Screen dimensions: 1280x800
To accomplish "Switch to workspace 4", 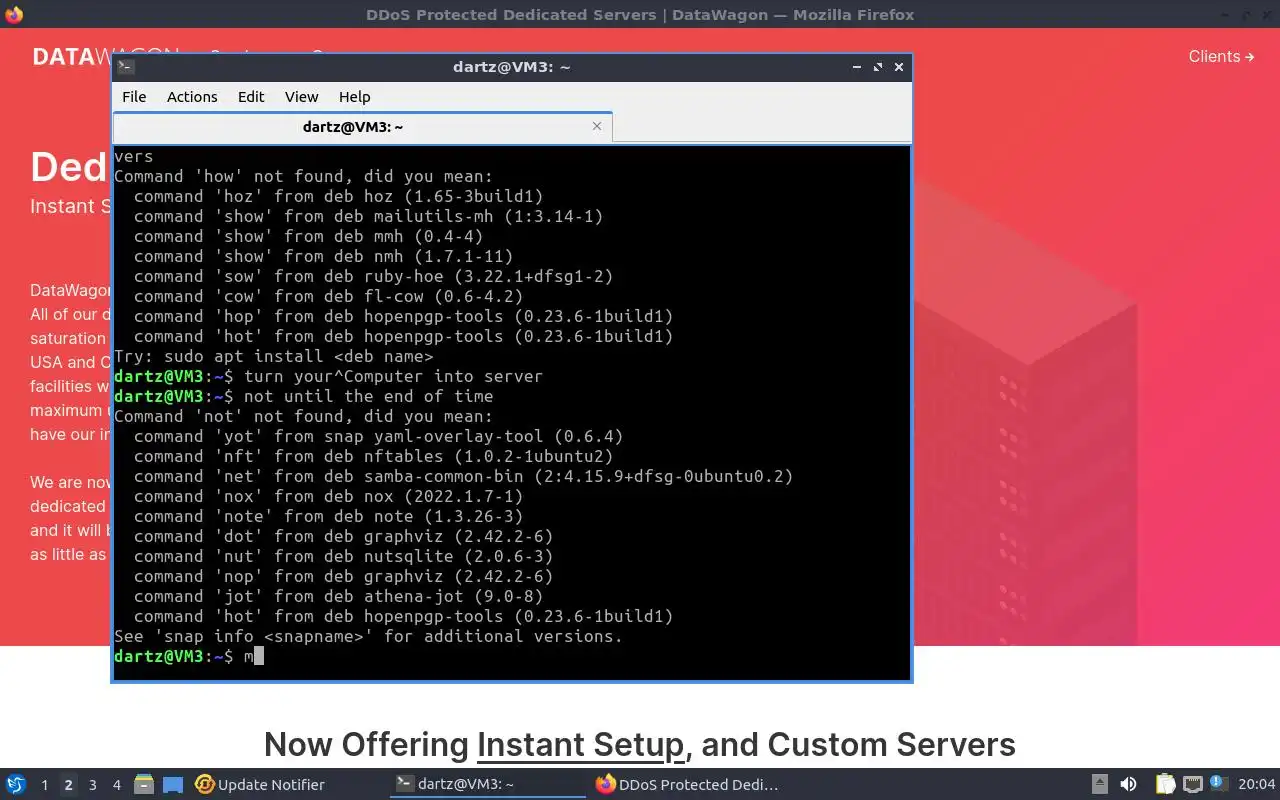I will 116,785.
